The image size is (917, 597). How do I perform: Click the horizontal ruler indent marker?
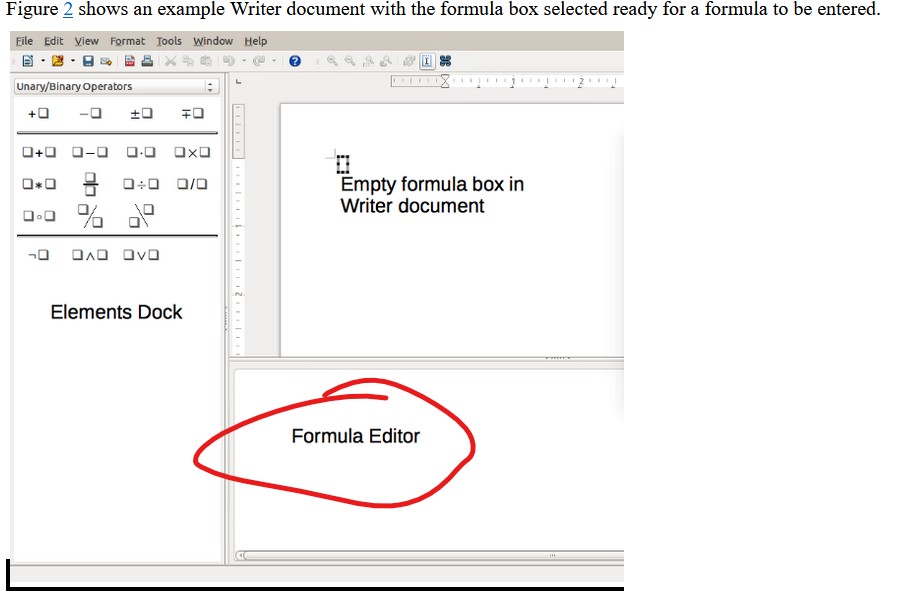[x=445, y=81]
